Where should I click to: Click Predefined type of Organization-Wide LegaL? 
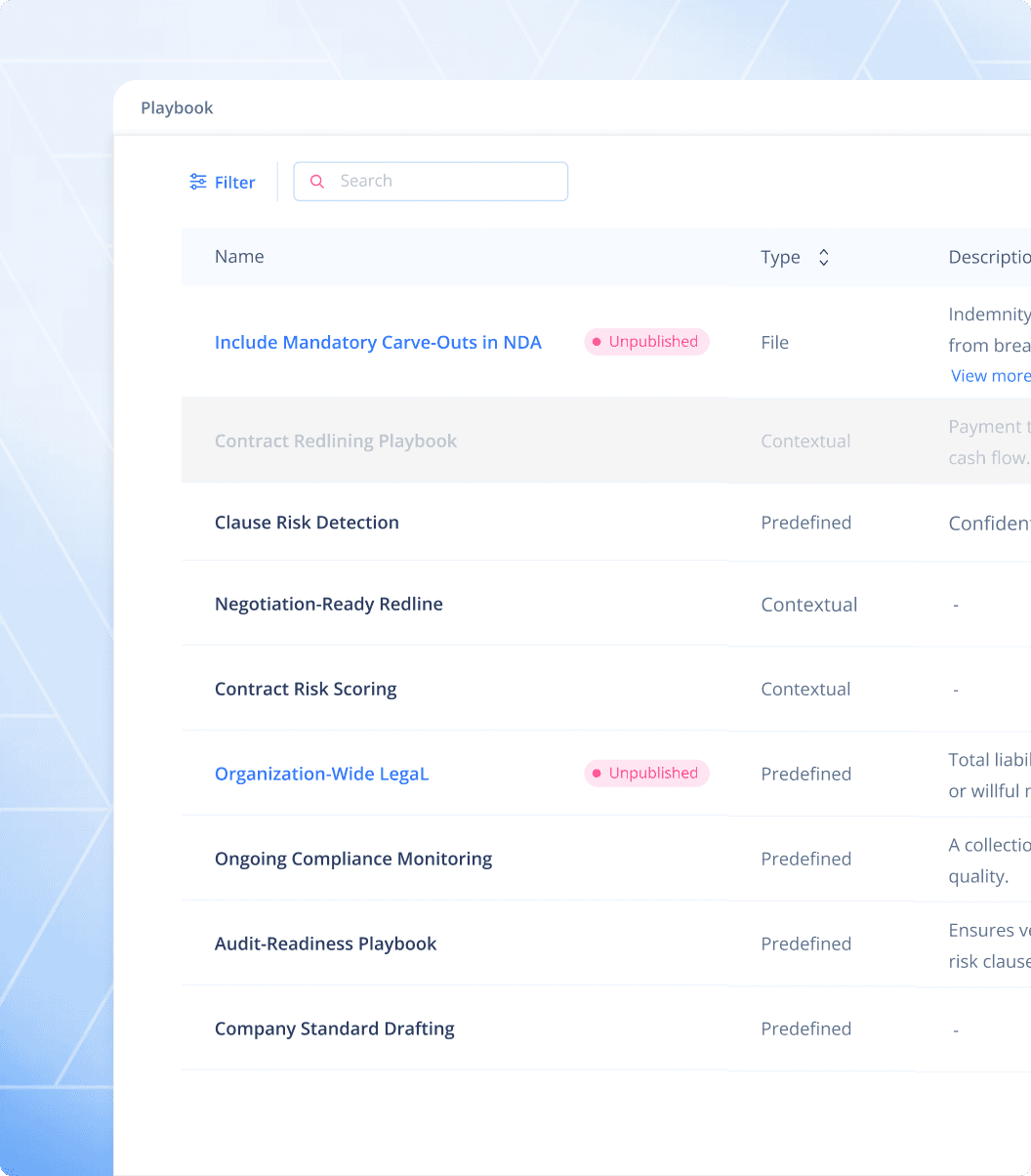(805, 774)
